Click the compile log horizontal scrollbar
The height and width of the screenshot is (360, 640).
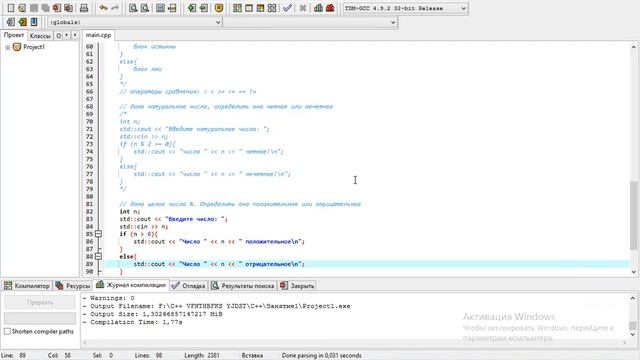(x=354, y=343)
